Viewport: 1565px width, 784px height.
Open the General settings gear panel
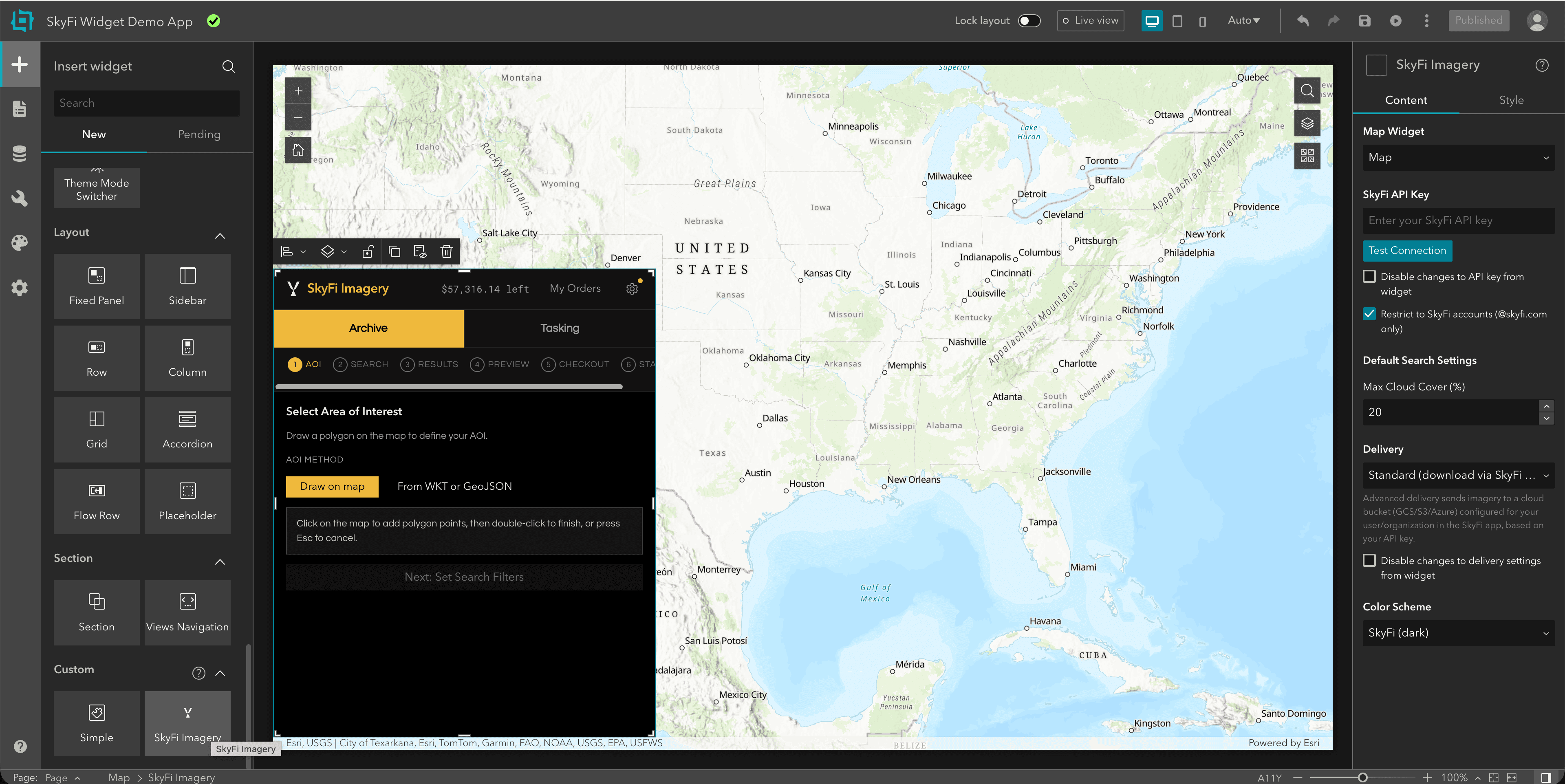coord(20,287)
